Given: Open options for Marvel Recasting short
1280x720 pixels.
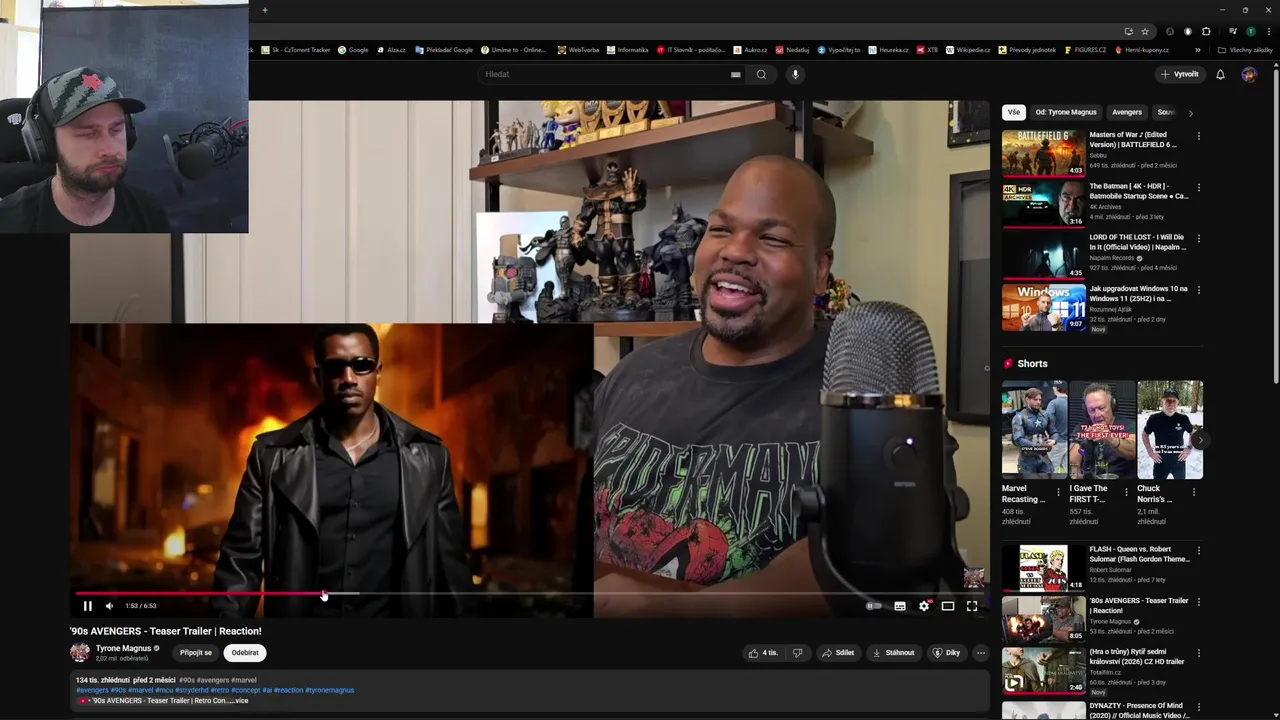Looking at the screenshot, I should click(1058, 492).
